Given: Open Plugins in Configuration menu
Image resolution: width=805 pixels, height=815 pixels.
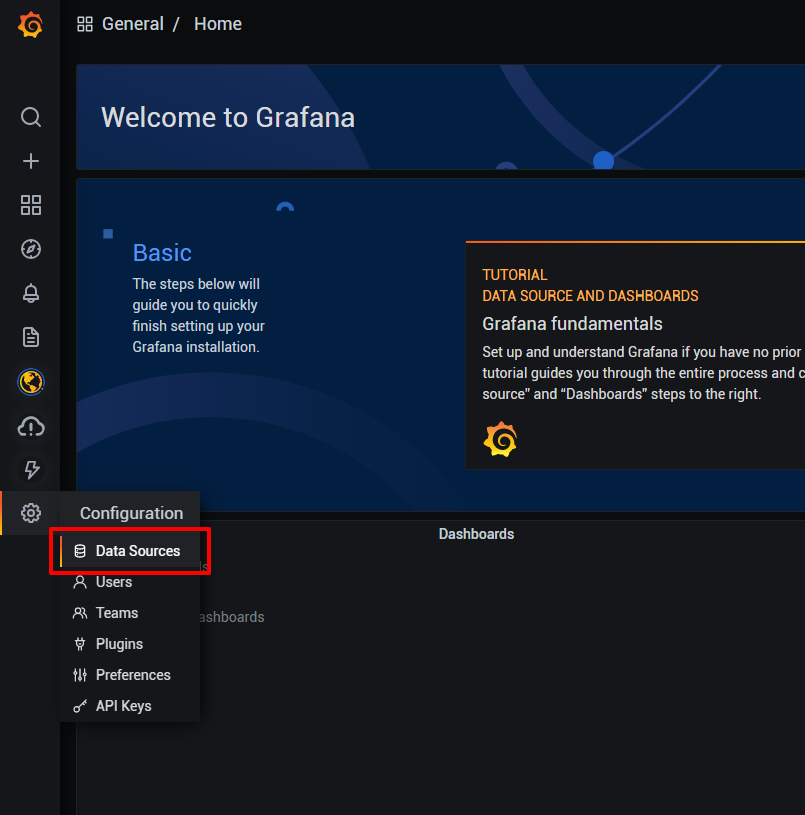Looking at the screenshot, I should point(130,644).
